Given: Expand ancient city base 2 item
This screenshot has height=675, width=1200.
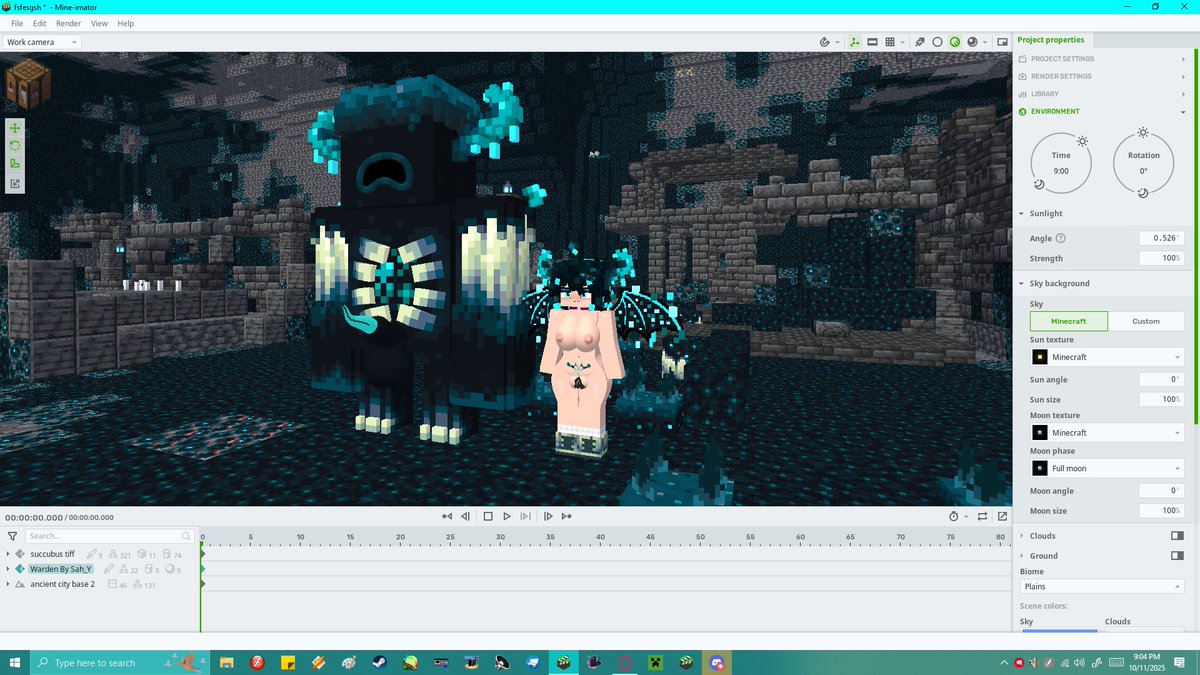Looking at the screenshot, I should pos(8,584).
